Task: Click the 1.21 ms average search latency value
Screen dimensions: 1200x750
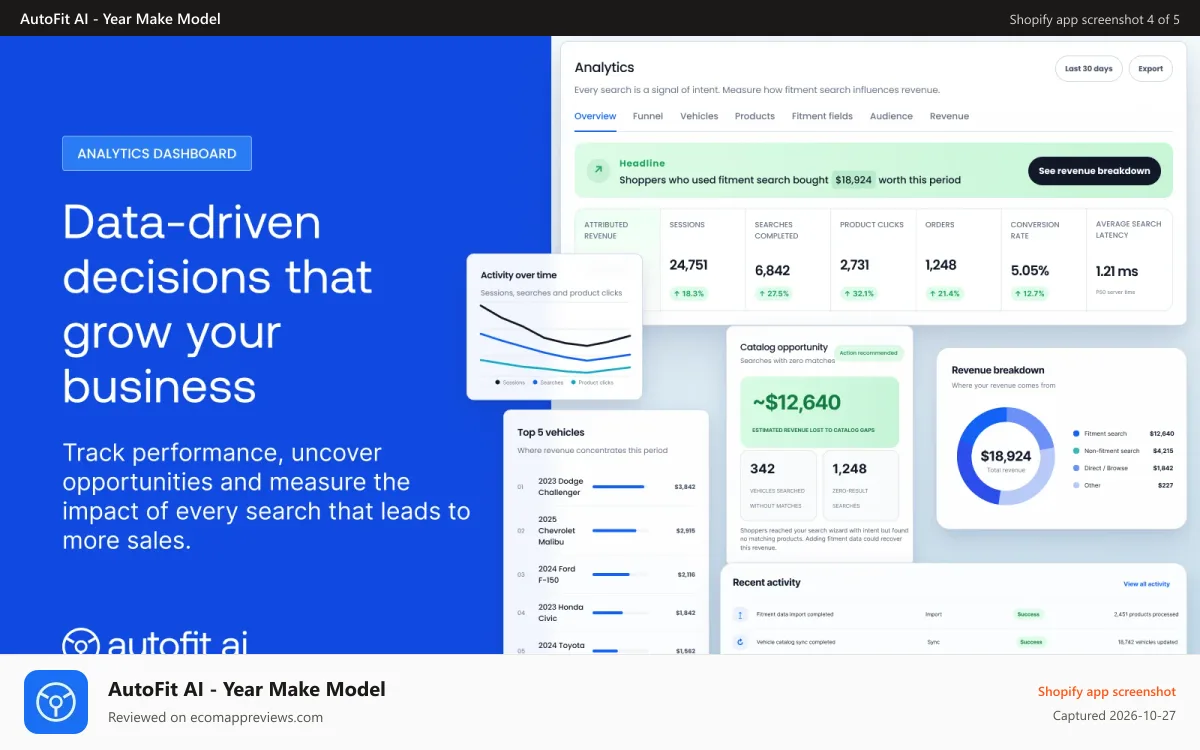Action: click(x=1117, y=271)
